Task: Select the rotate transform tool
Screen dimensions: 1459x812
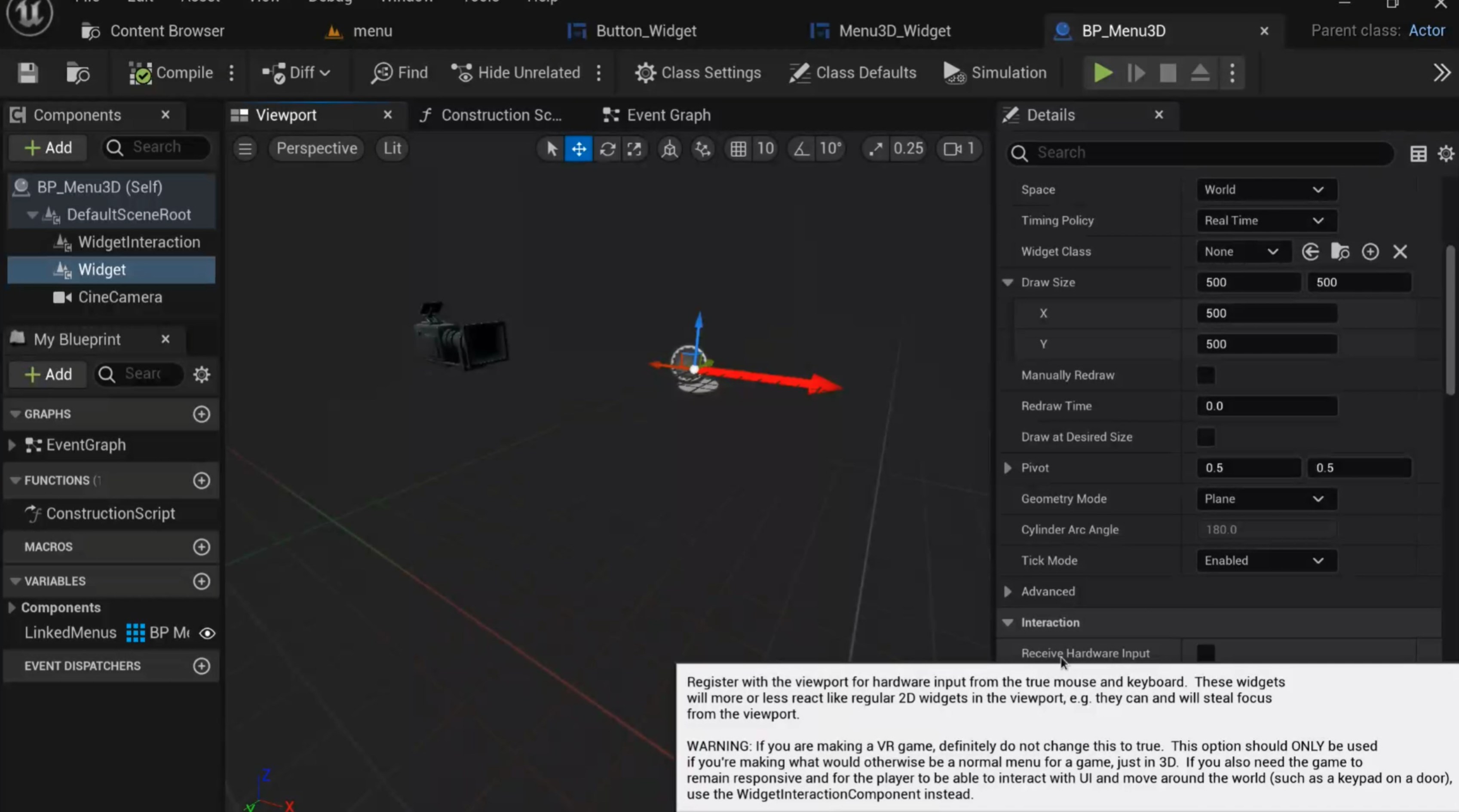Action: click(607, 149)
